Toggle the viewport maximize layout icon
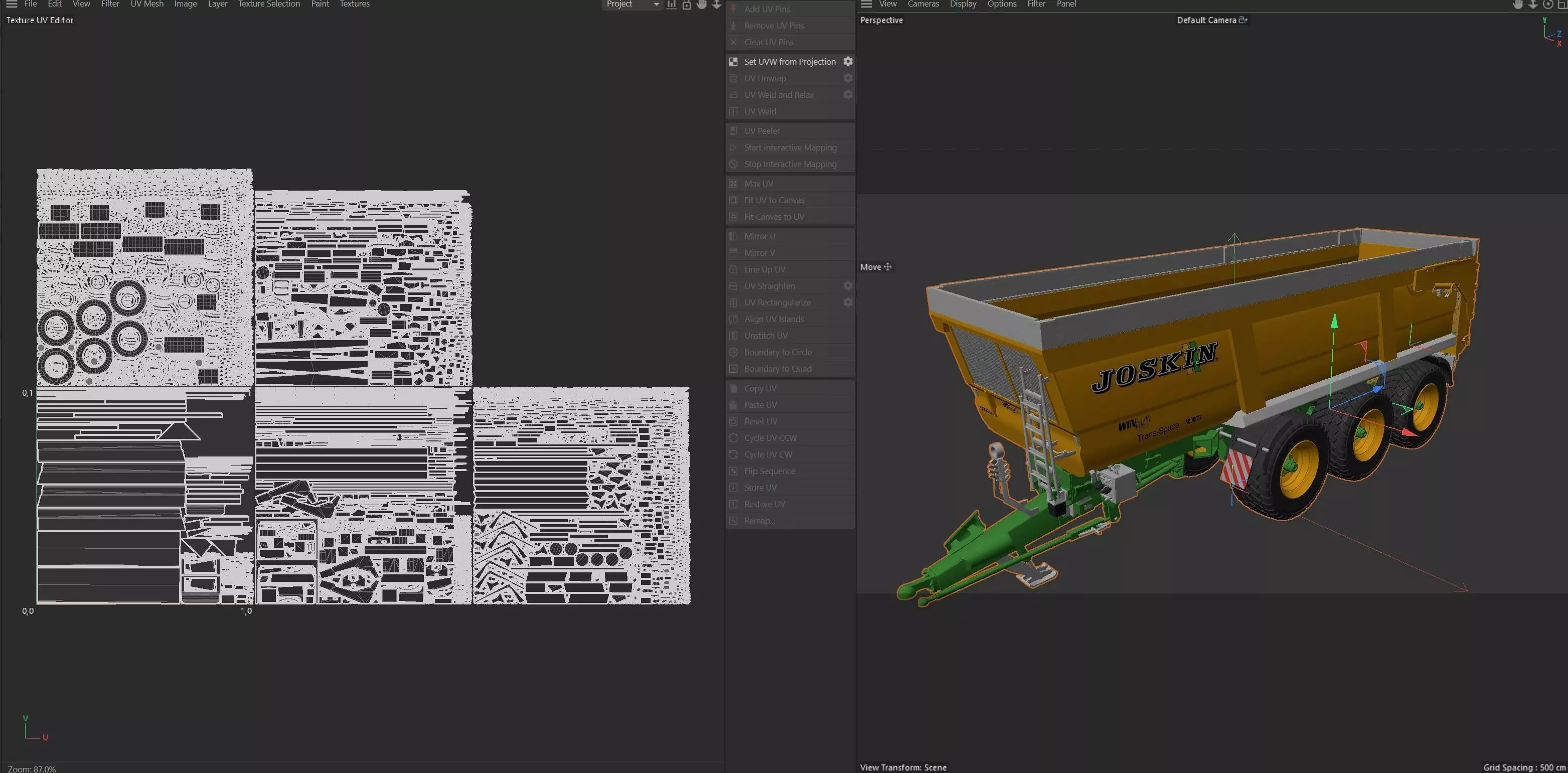 click(1562, 4)
